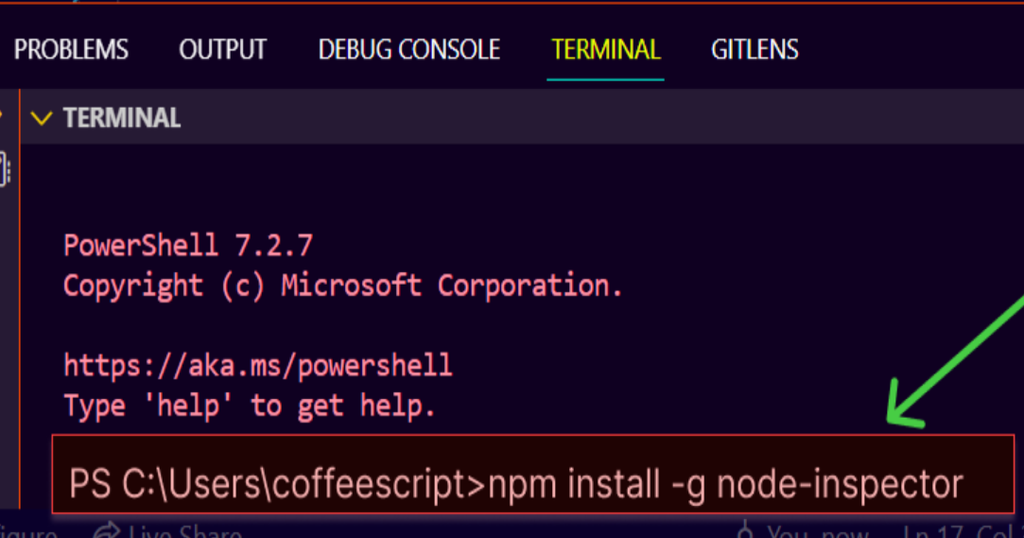This screenshot has width=1024, height=538.
Task: Click the TERMINAL section header label
Action: (121, 118)
